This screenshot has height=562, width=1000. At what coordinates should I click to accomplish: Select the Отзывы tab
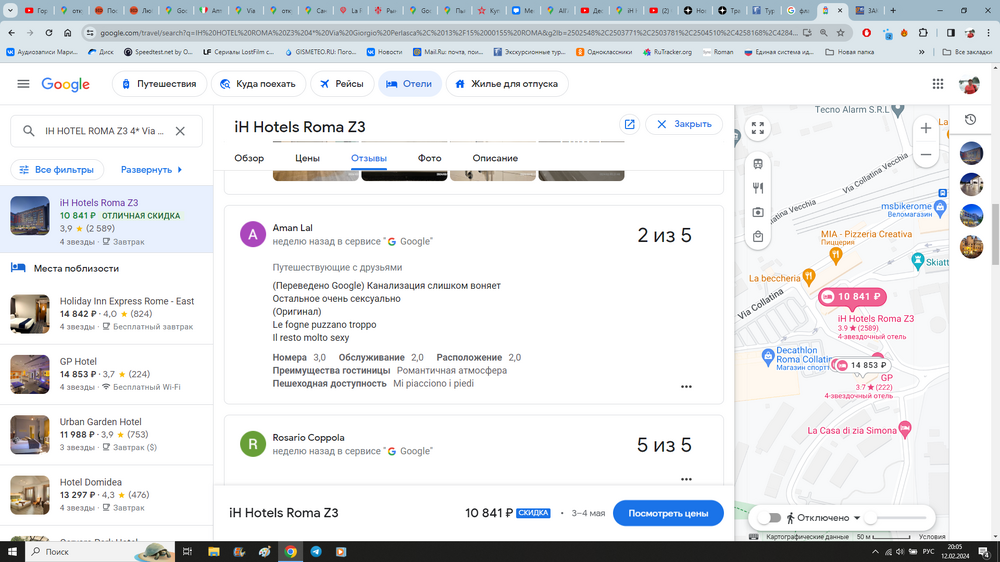point(369,158)
